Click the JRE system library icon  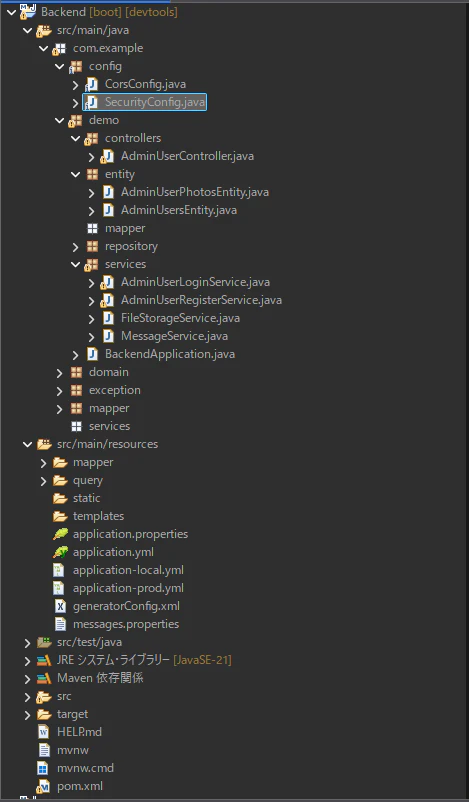click(44, 660)
